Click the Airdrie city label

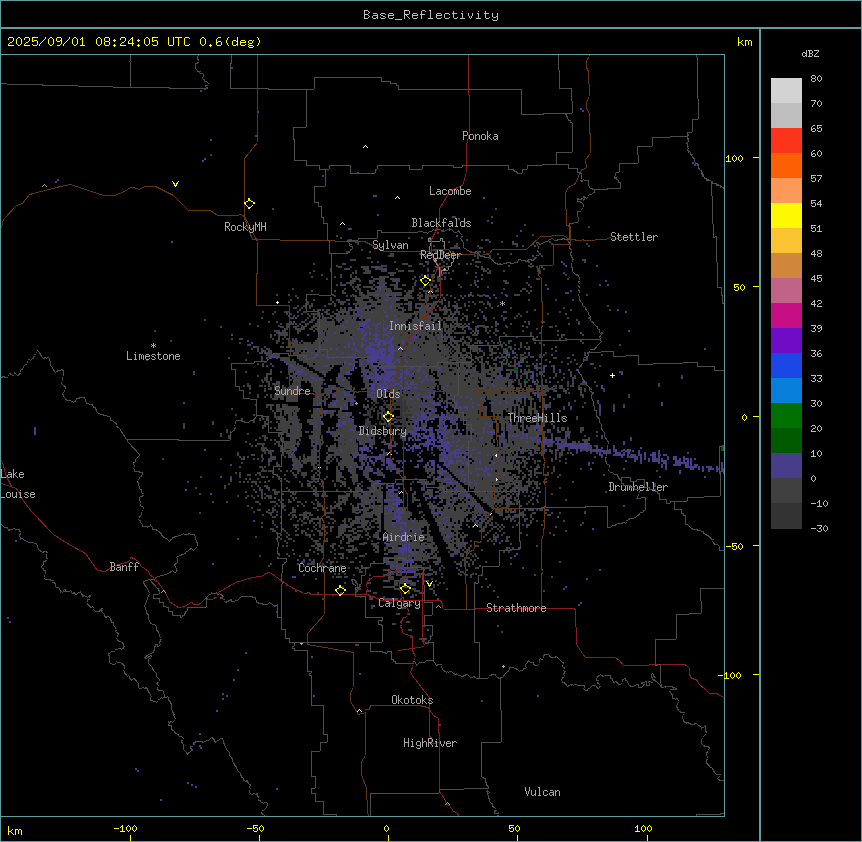(x=404, y=537)
